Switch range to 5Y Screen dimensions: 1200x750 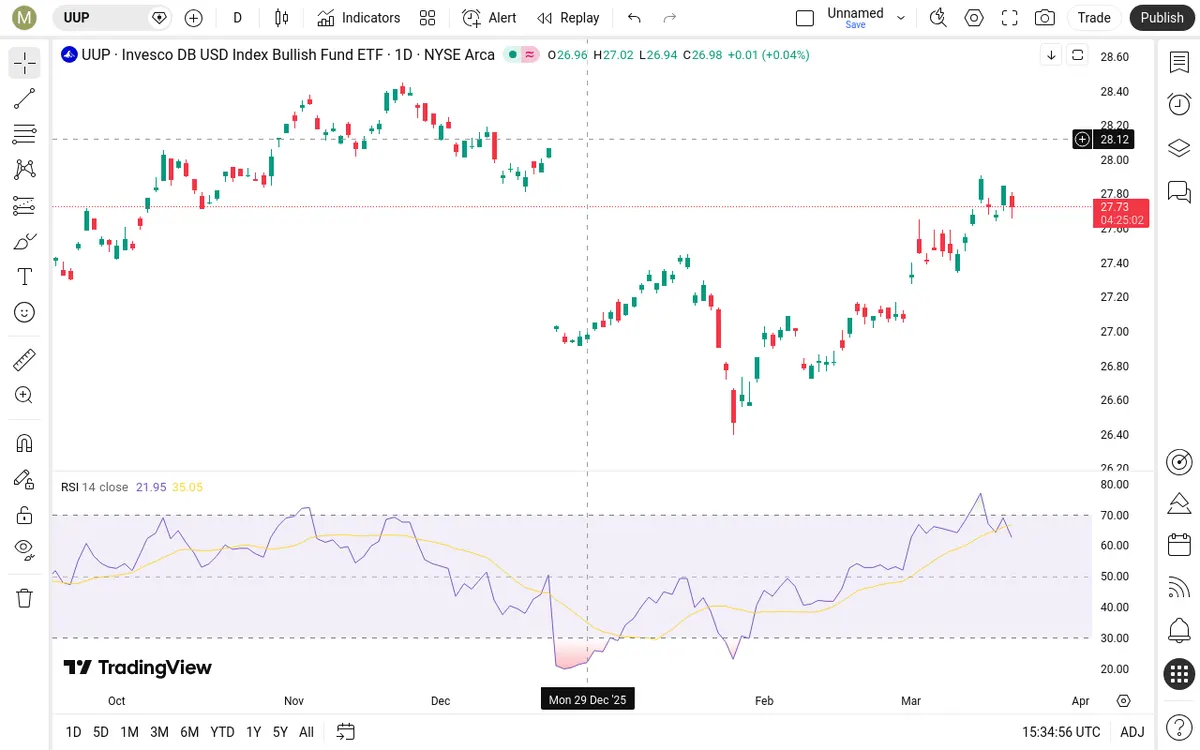click(x=280, y=732)
